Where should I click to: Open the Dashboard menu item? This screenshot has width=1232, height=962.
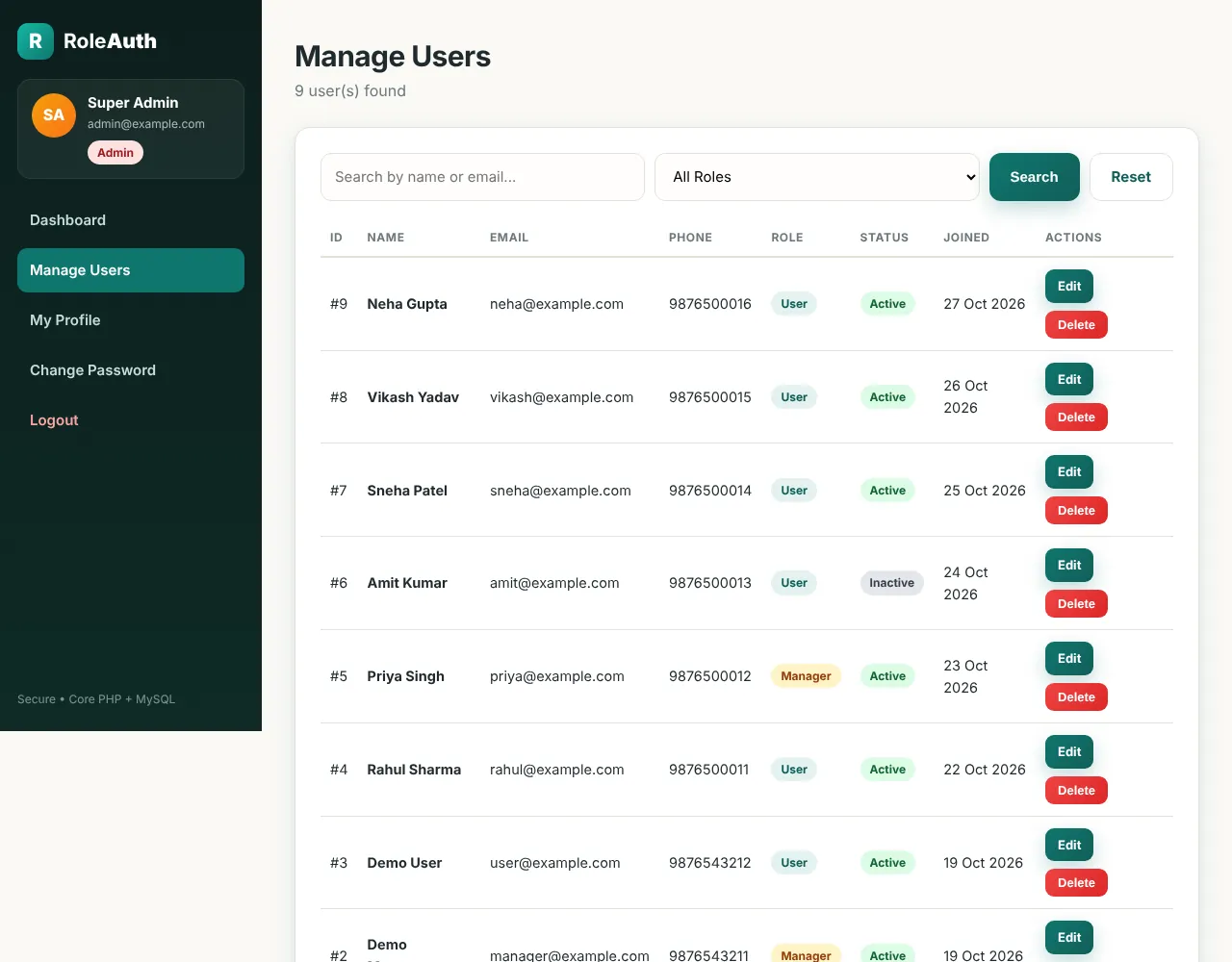tap(131, 220)
